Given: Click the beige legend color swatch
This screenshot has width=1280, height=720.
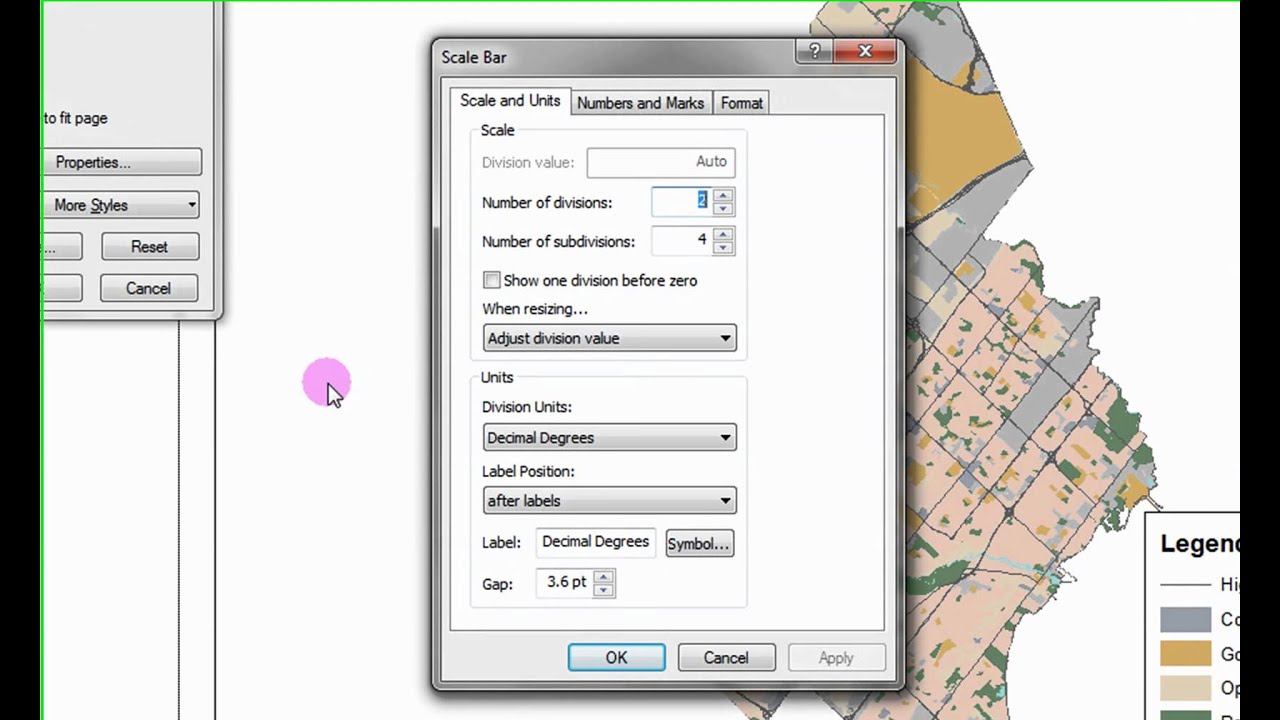Looking at the screenshot, I should pyautogui.click(x=1186, y=689).
